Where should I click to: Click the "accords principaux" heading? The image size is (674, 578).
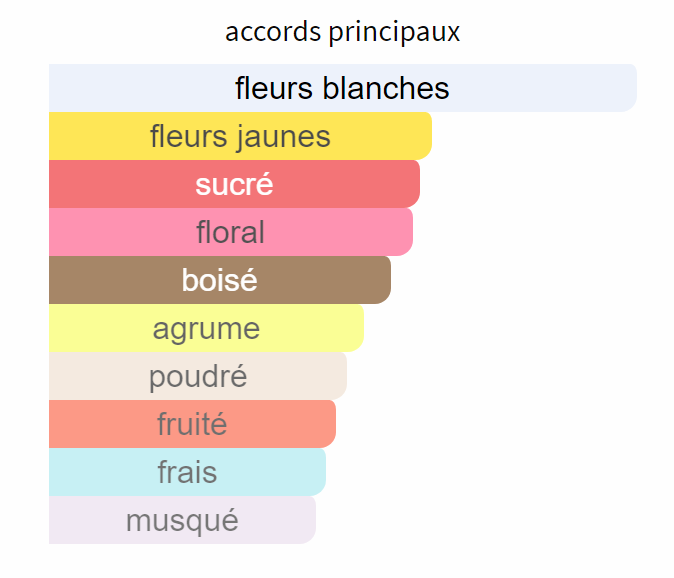[x=342, y=32]
